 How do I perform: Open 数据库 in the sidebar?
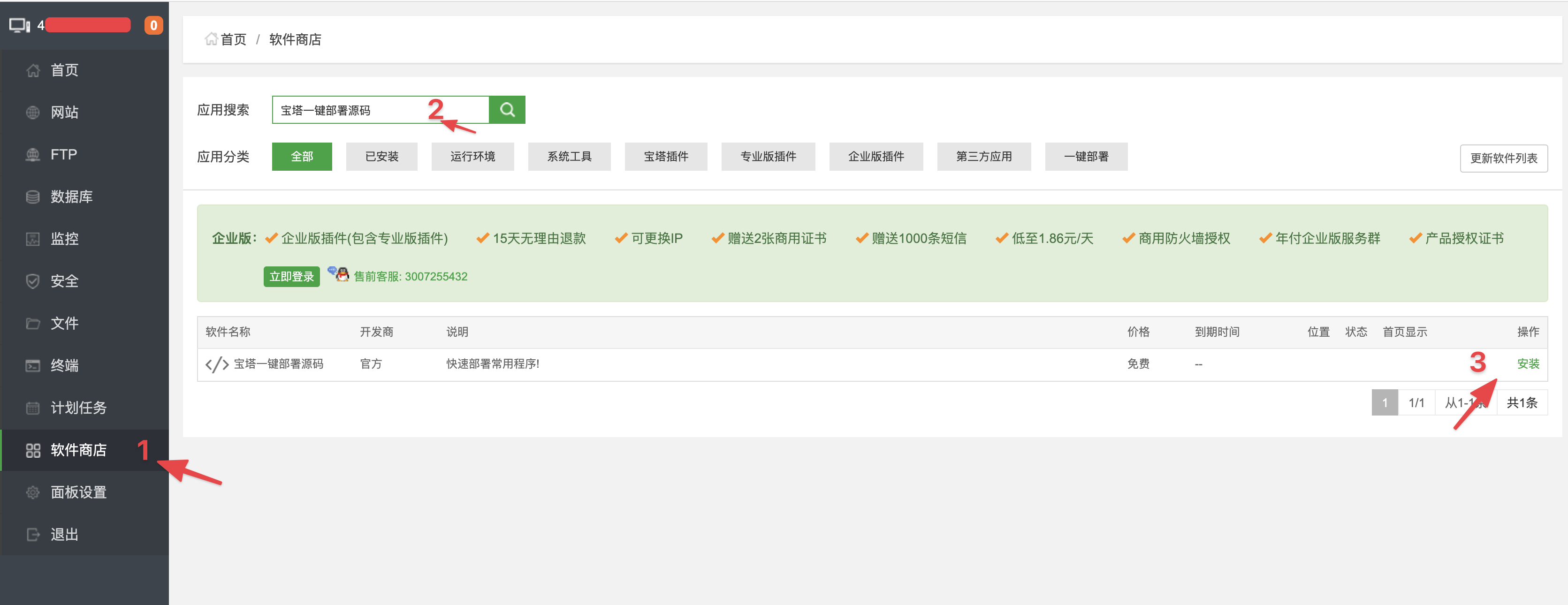84,197
